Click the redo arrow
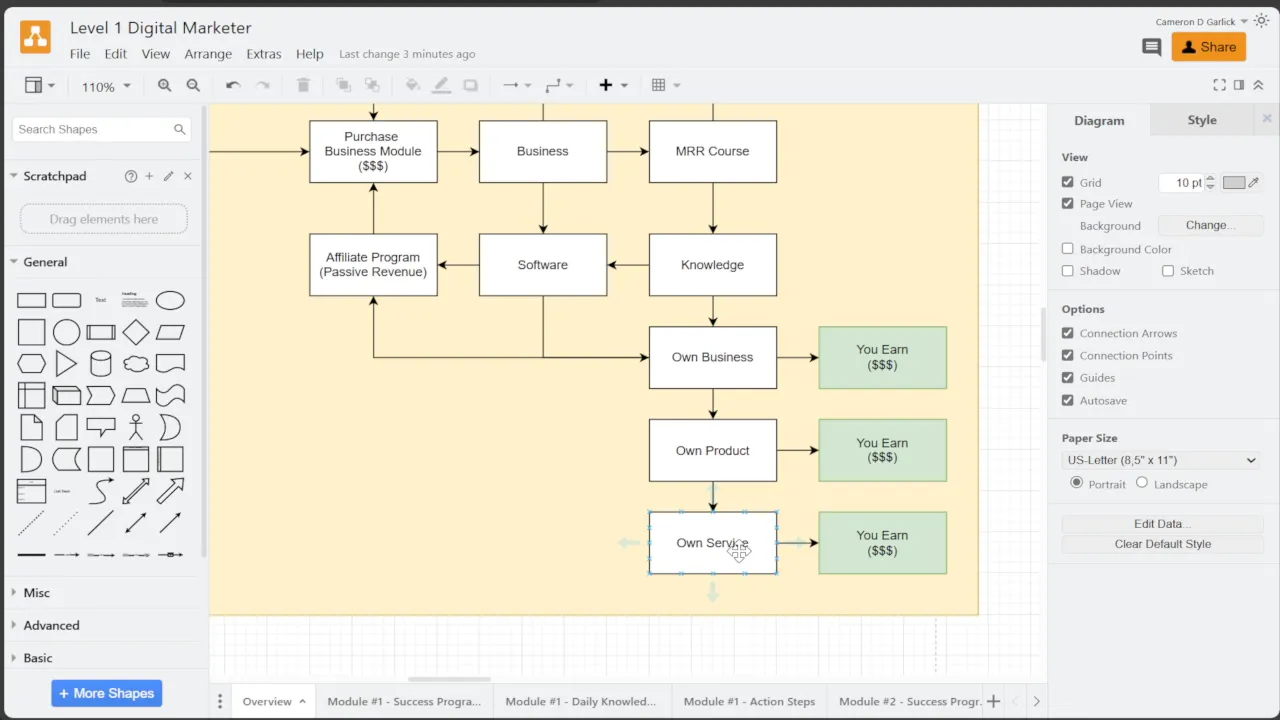The height and width of the screenshot is (720, 1280). [263, 86]
